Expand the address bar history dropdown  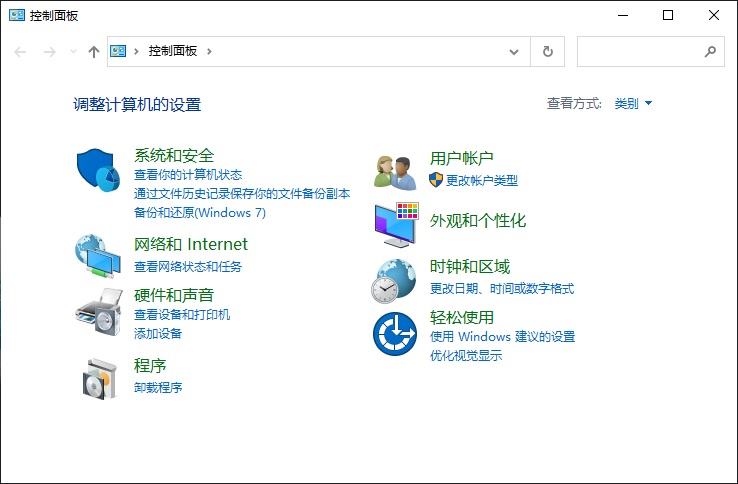(x=514, y=52)
